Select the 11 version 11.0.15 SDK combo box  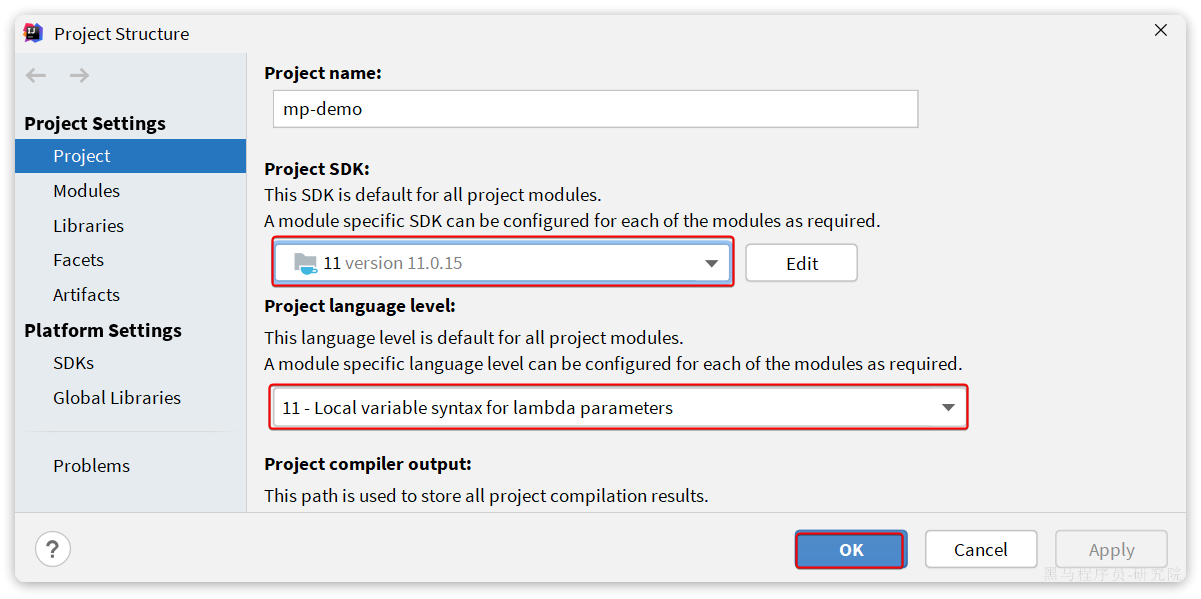[500, 264]
